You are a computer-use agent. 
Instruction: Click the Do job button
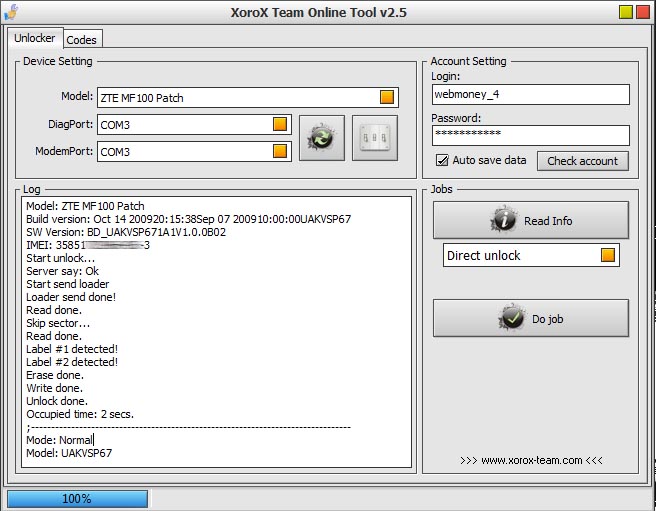pos(531,318)
